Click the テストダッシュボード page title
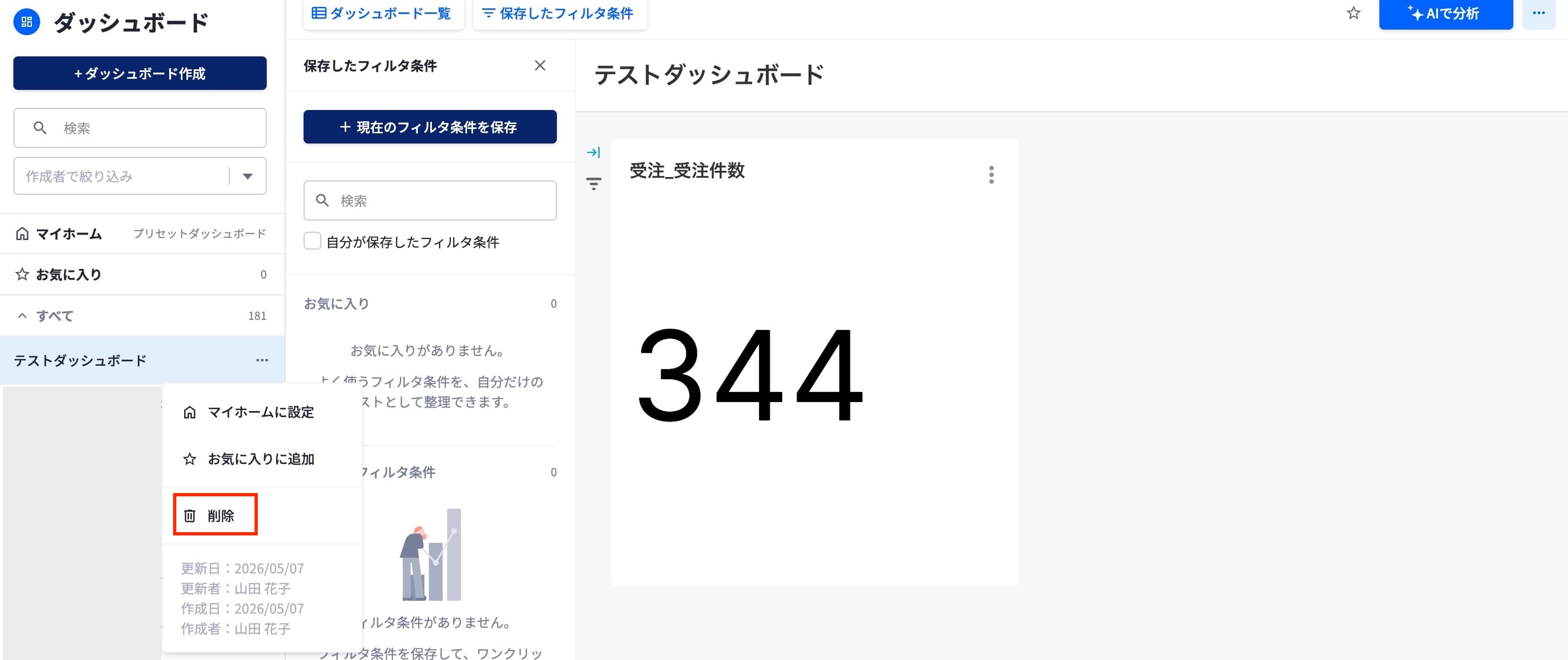The height and width of the screenshot is (660, 1568). [709, 75]
